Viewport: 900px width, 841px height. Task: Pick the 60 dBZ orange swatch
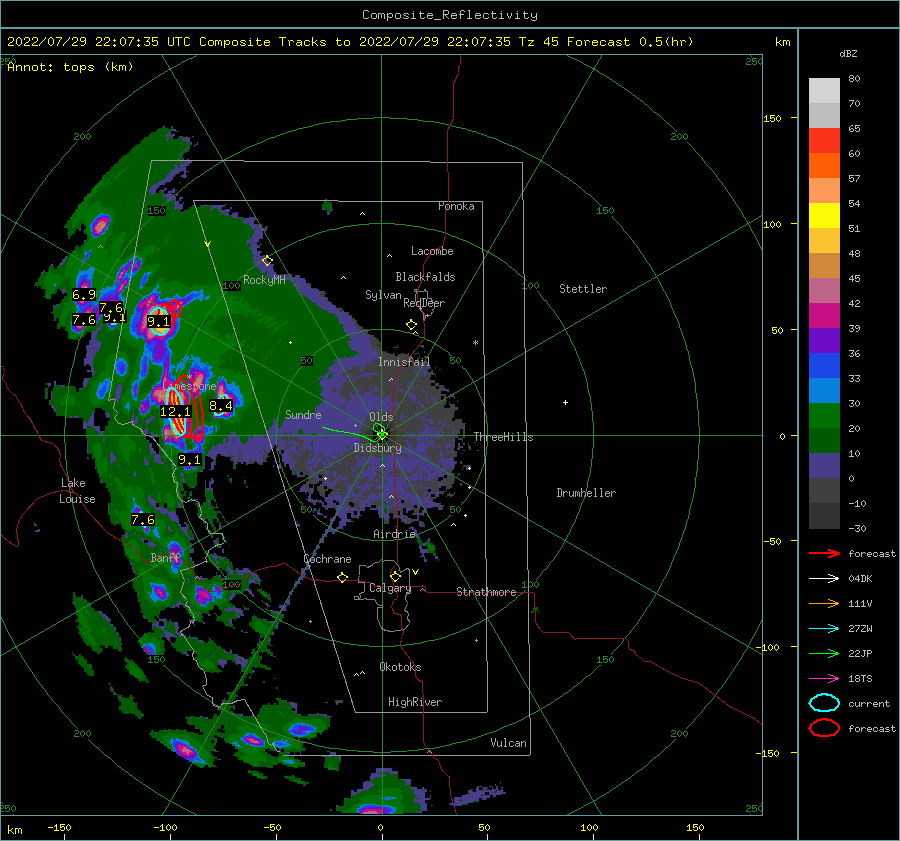824,166
